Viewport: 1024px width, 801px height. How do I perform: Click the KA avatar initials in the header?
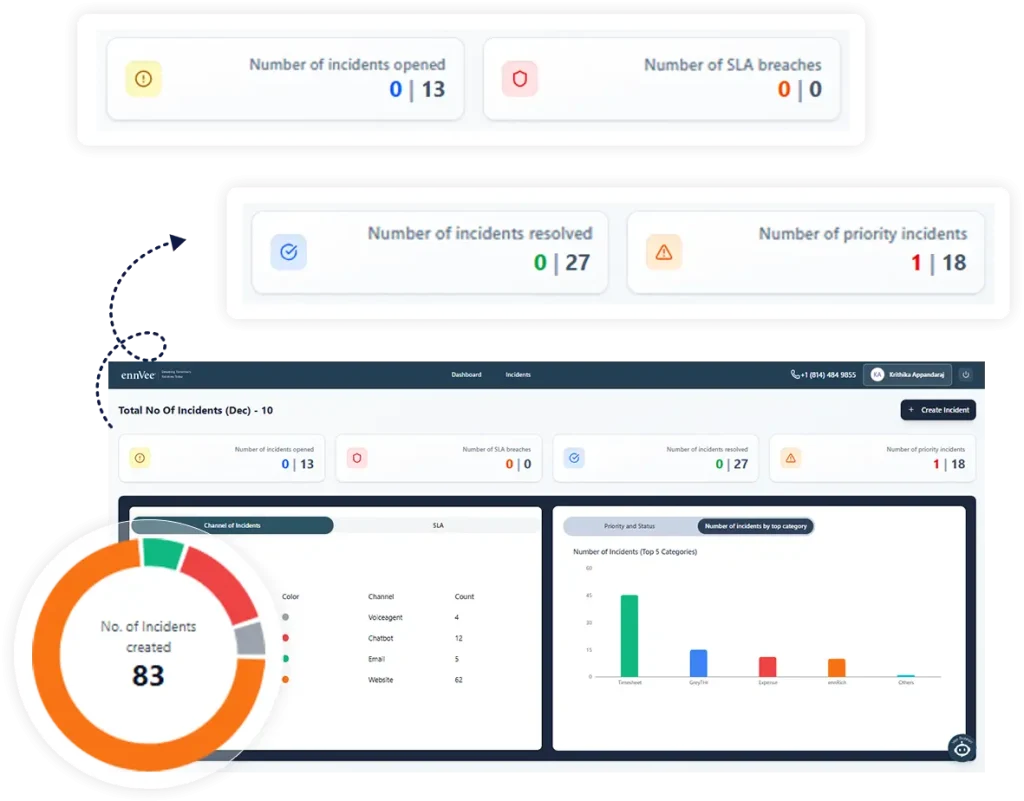pyautogui.click(x=877, y=375)
